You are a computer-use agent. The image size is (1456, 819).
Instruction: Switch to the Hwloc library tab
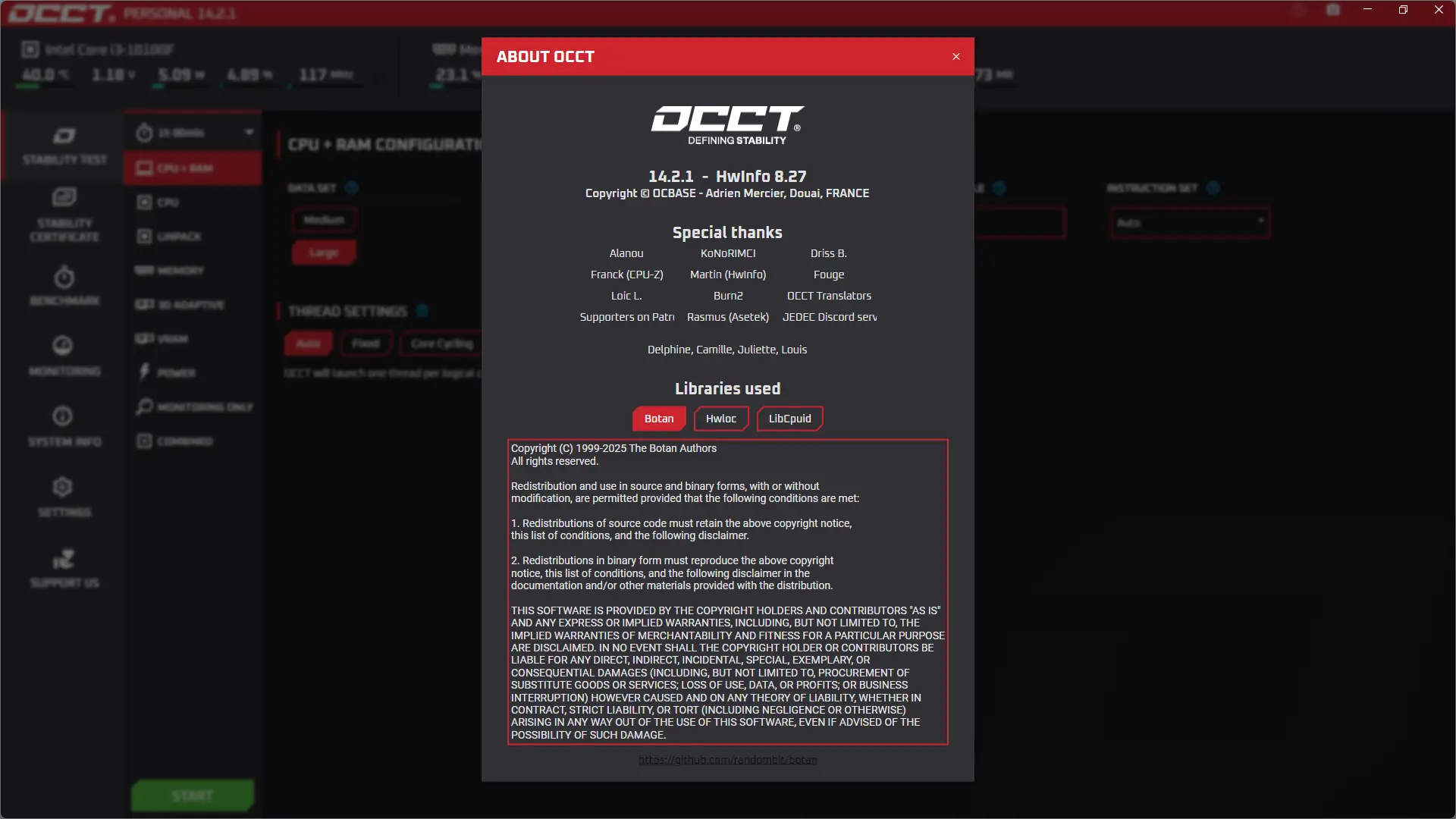click(x=720, y=419)
